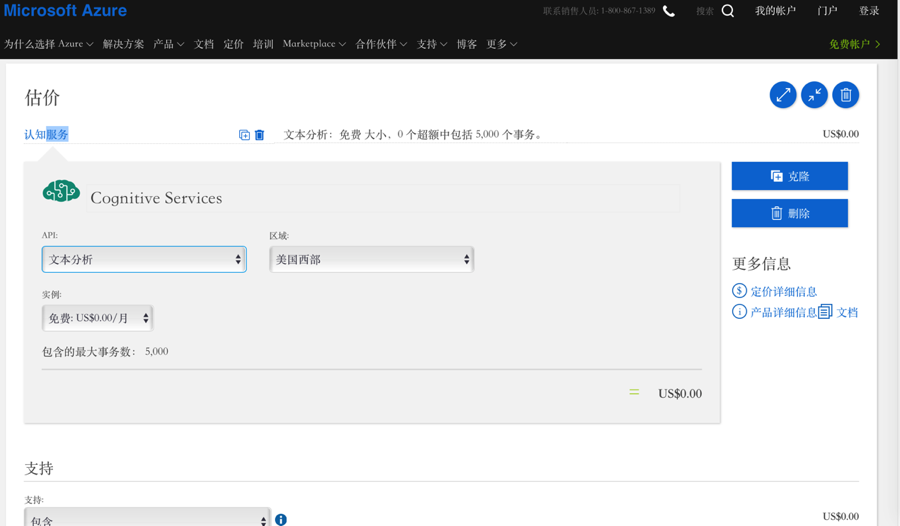
Task: Open 产品详细信息 link
Action: pos(783,312)
